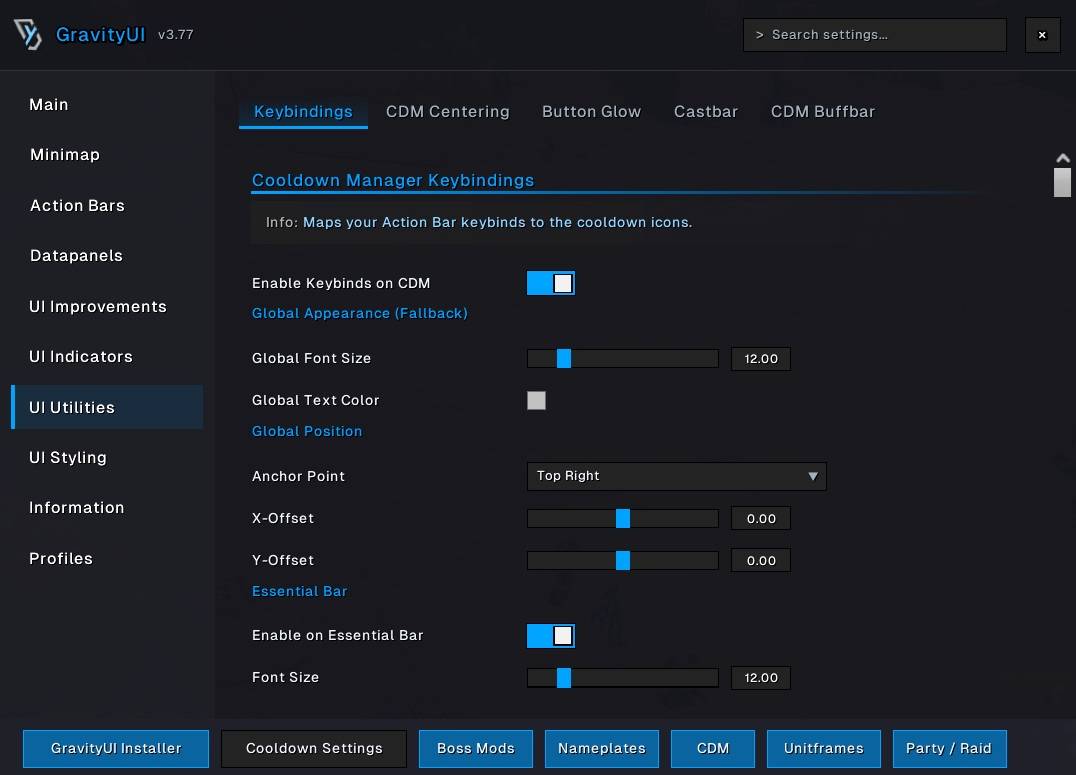This screenshot has height=775, width=1076.
Task: Click the Essential Bar Font Size value box
Action: tap(761, 678)
